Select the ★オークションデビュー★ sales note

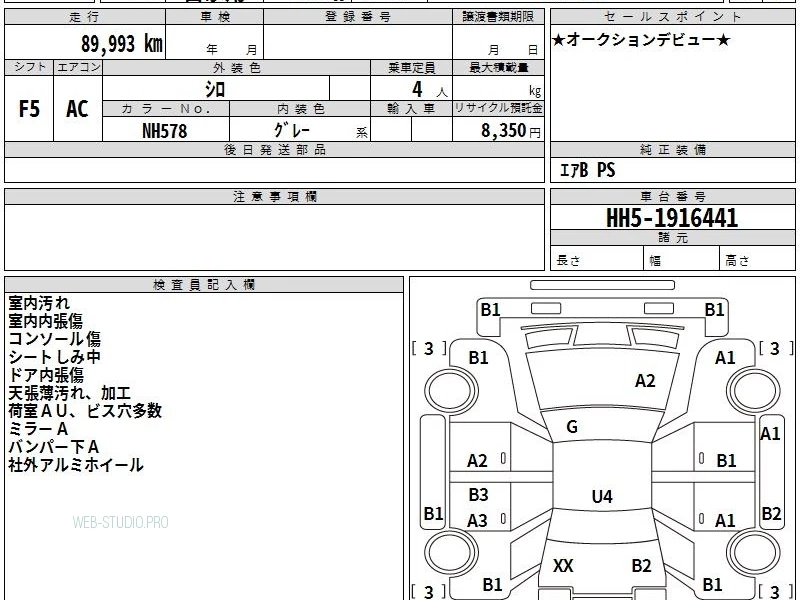pos(641,40)
